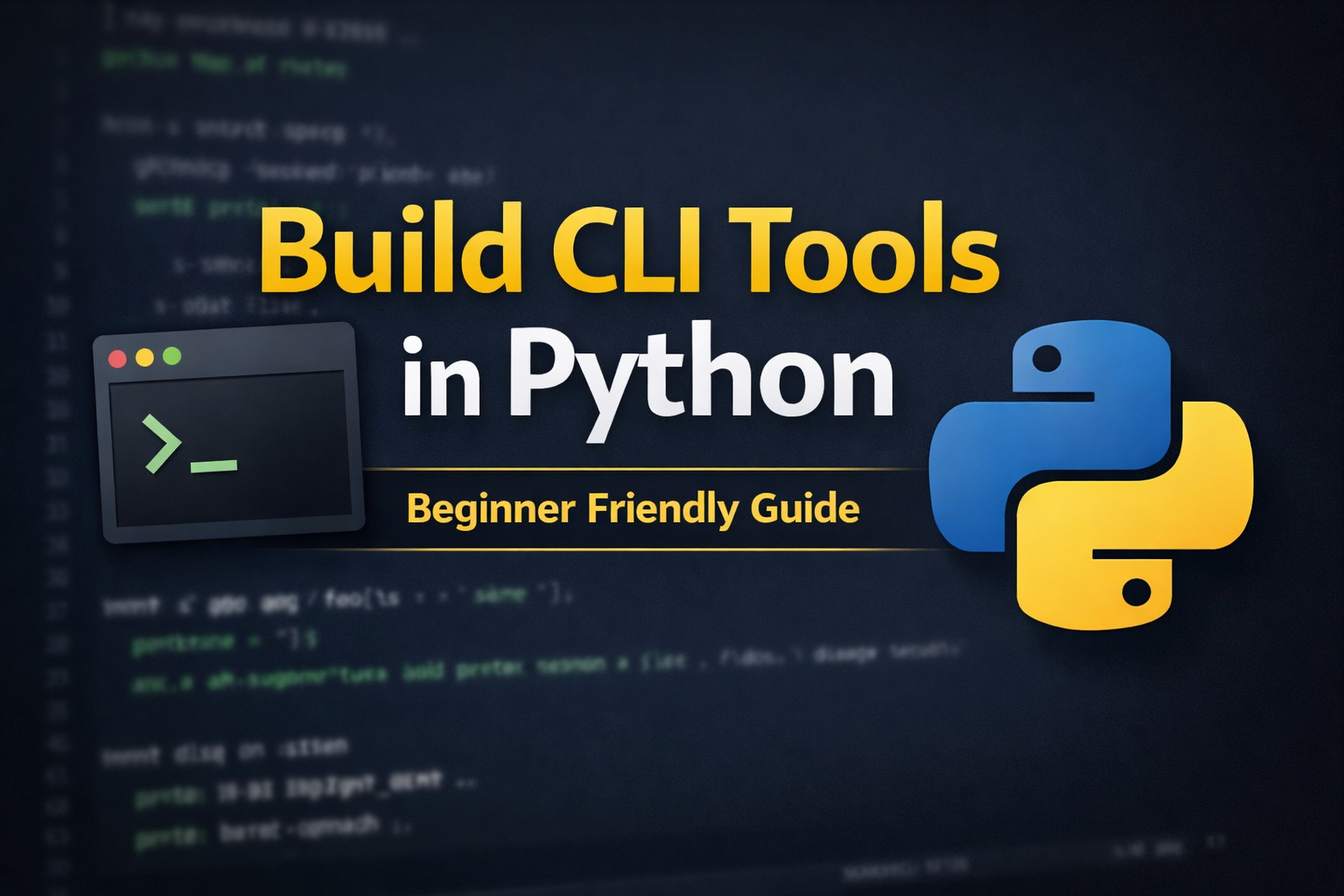Click the yellow dot on terminal icon

tap(145, 357)
